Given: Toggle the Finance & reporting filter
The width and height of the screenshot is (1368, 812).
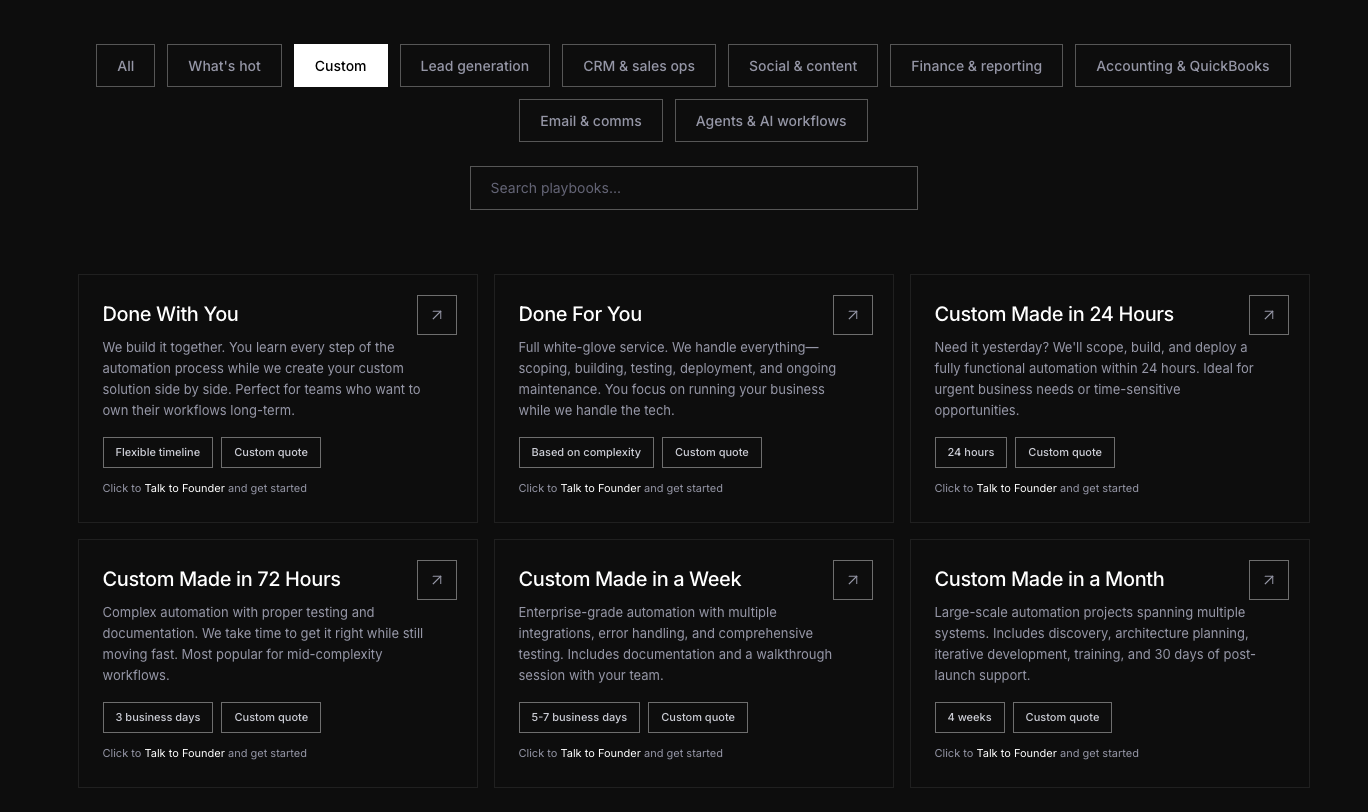Looking at the screenshot, I should point(976,65).
